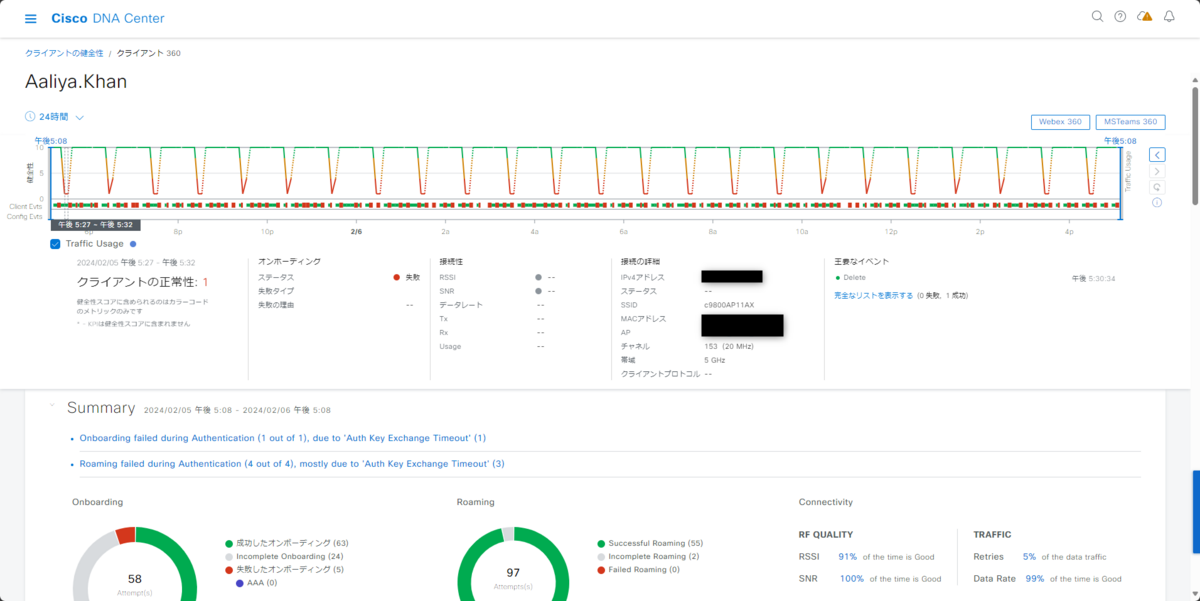Move timeline forward with right chevron
This screenshot has height=601, width=1200.
click(1157, 172)
